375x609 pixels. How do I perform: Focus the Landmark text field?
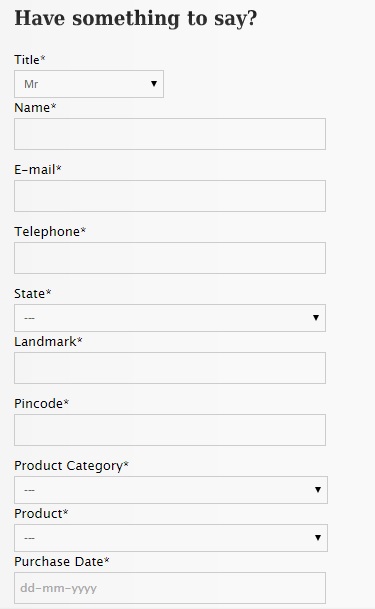[x=170, y=368]
